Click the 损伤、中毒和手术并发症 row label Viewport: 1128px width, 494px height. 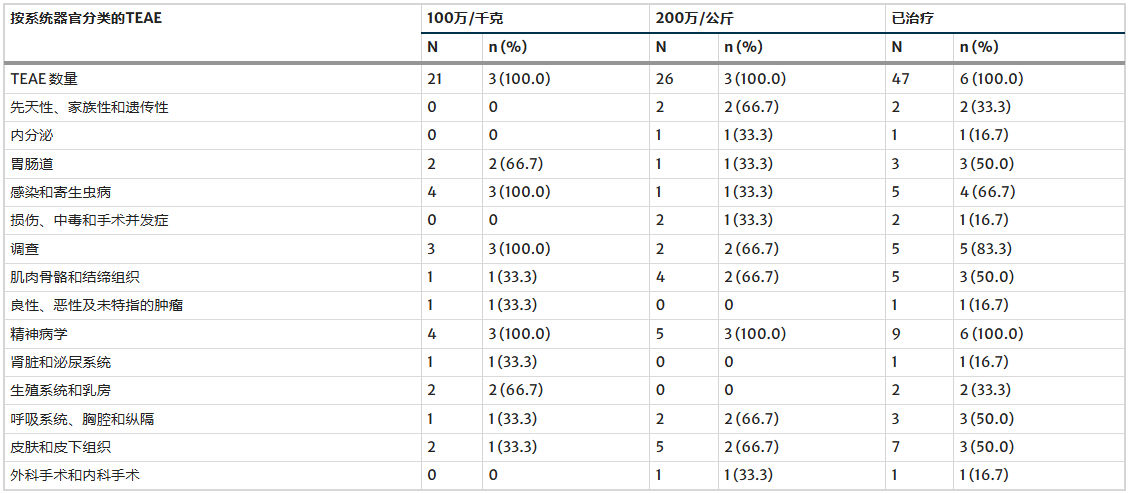click(89, 220)
